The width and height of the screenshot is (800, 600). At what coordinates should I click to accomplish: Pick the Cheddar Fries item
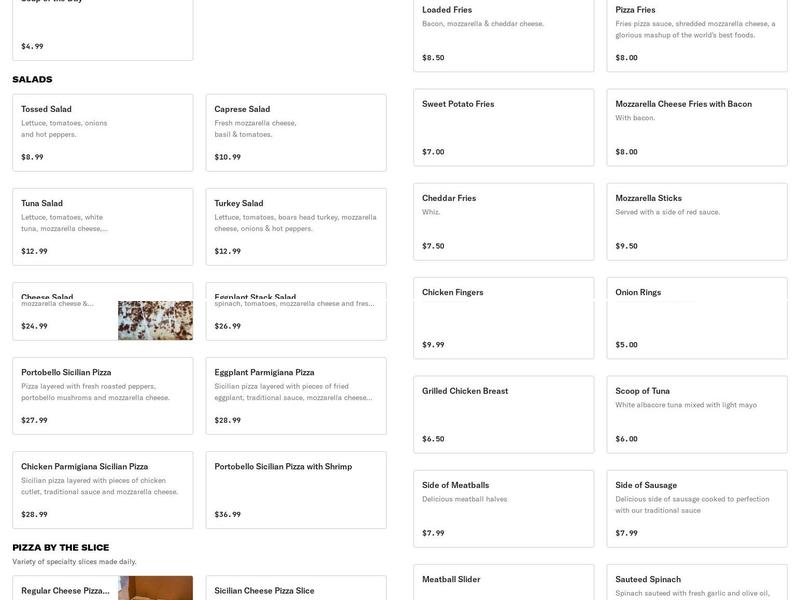coord(503,221)
